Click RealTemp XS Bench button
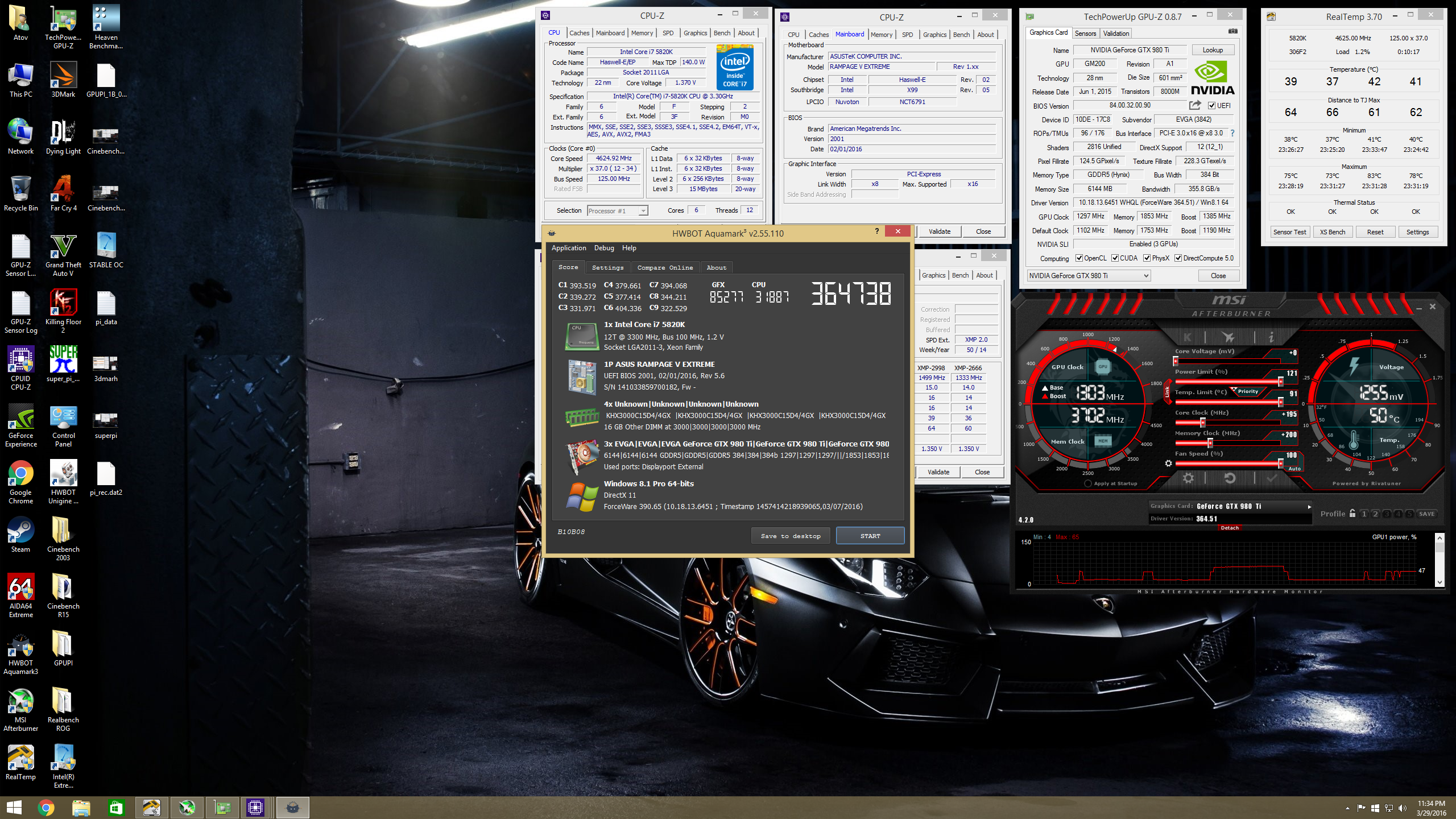The width and height of the screenshot is (1456, 819). [1333, 232]
